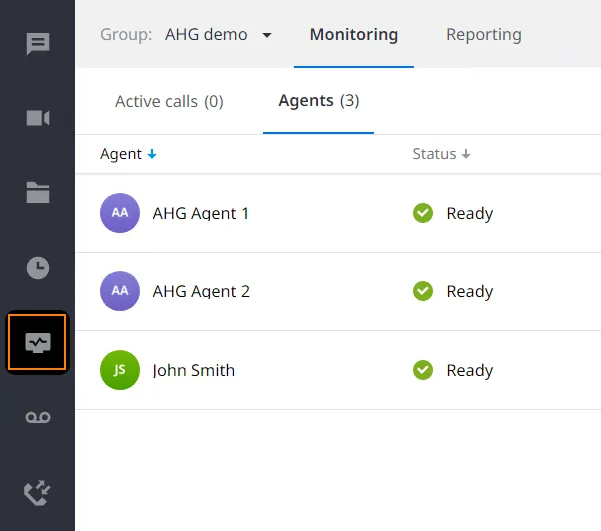Image resolution: width=601 pixels, height=531 pixels.
Task: Click Ready check icon for AHG Agent 1
Action: [423, 213]
